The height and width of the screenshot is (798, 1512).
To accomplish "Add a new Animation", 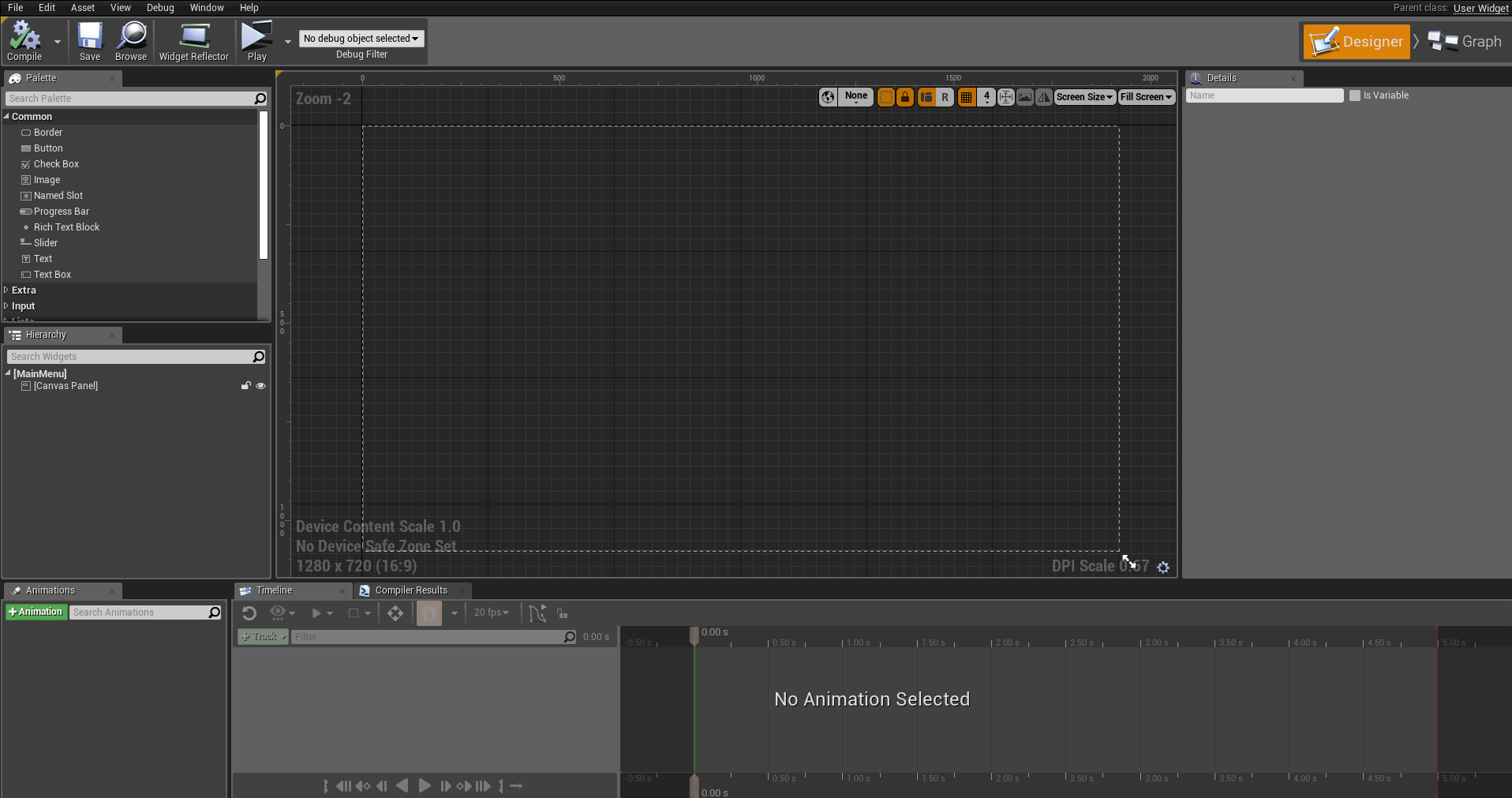I will [x=36, y=612].
